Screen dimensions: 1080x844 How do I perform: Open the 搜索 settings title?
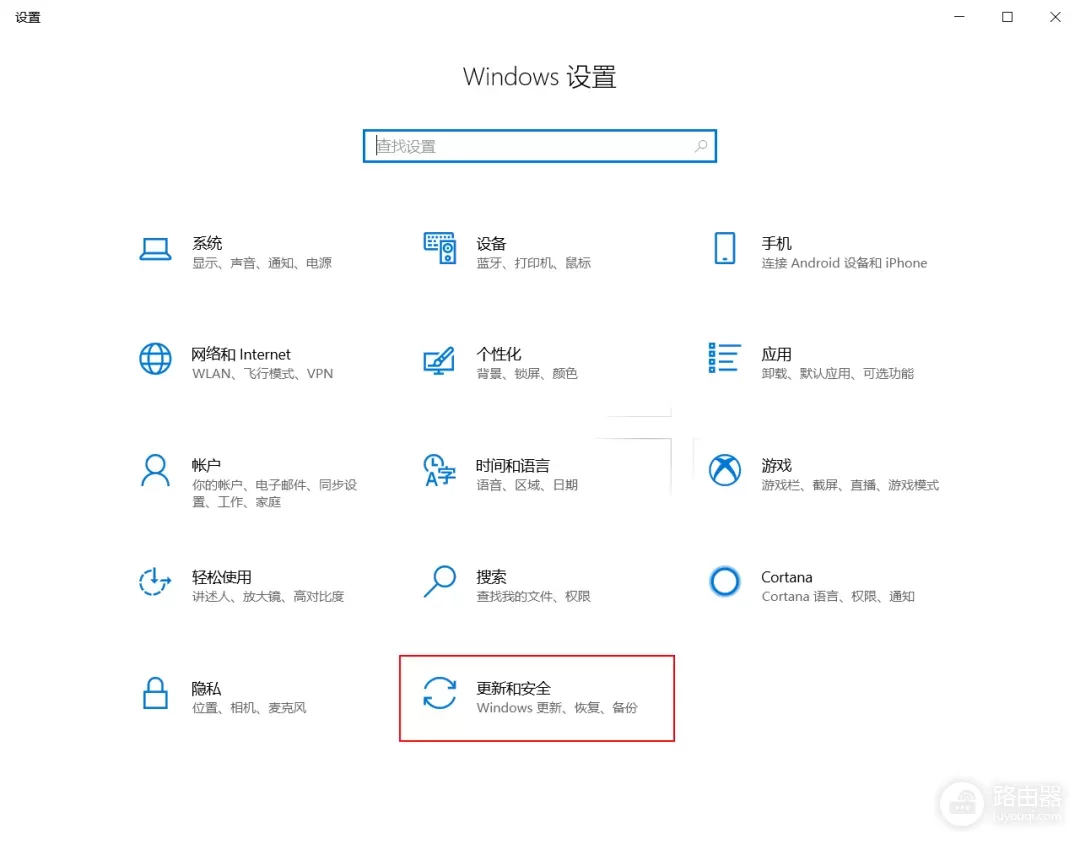click(491, 577)
